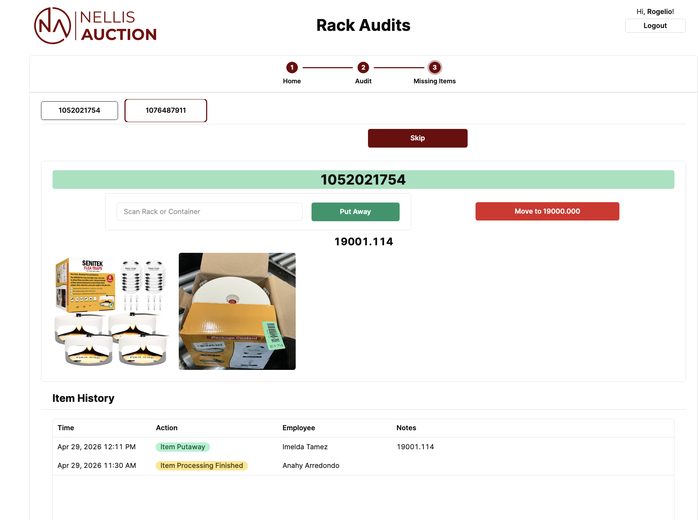Go to step 1 Home
The width and height of the screenshot is (700, 520).
click(x=292, y=67)
